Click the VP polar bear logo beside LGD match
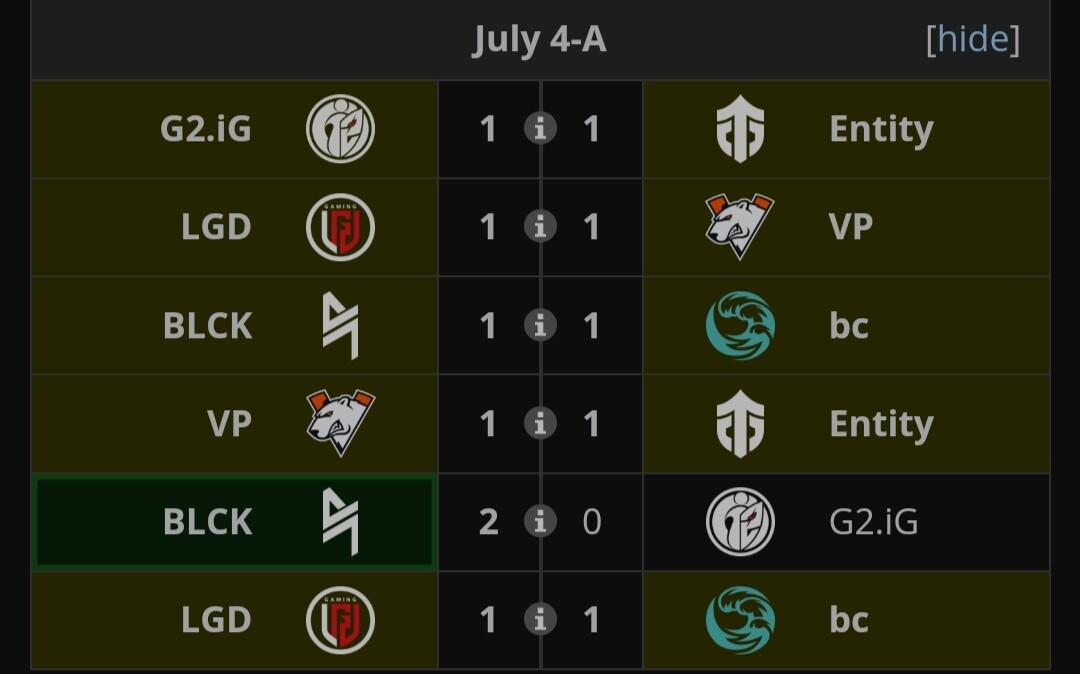Screen dimensions: 1080x674 pos(740,227)
